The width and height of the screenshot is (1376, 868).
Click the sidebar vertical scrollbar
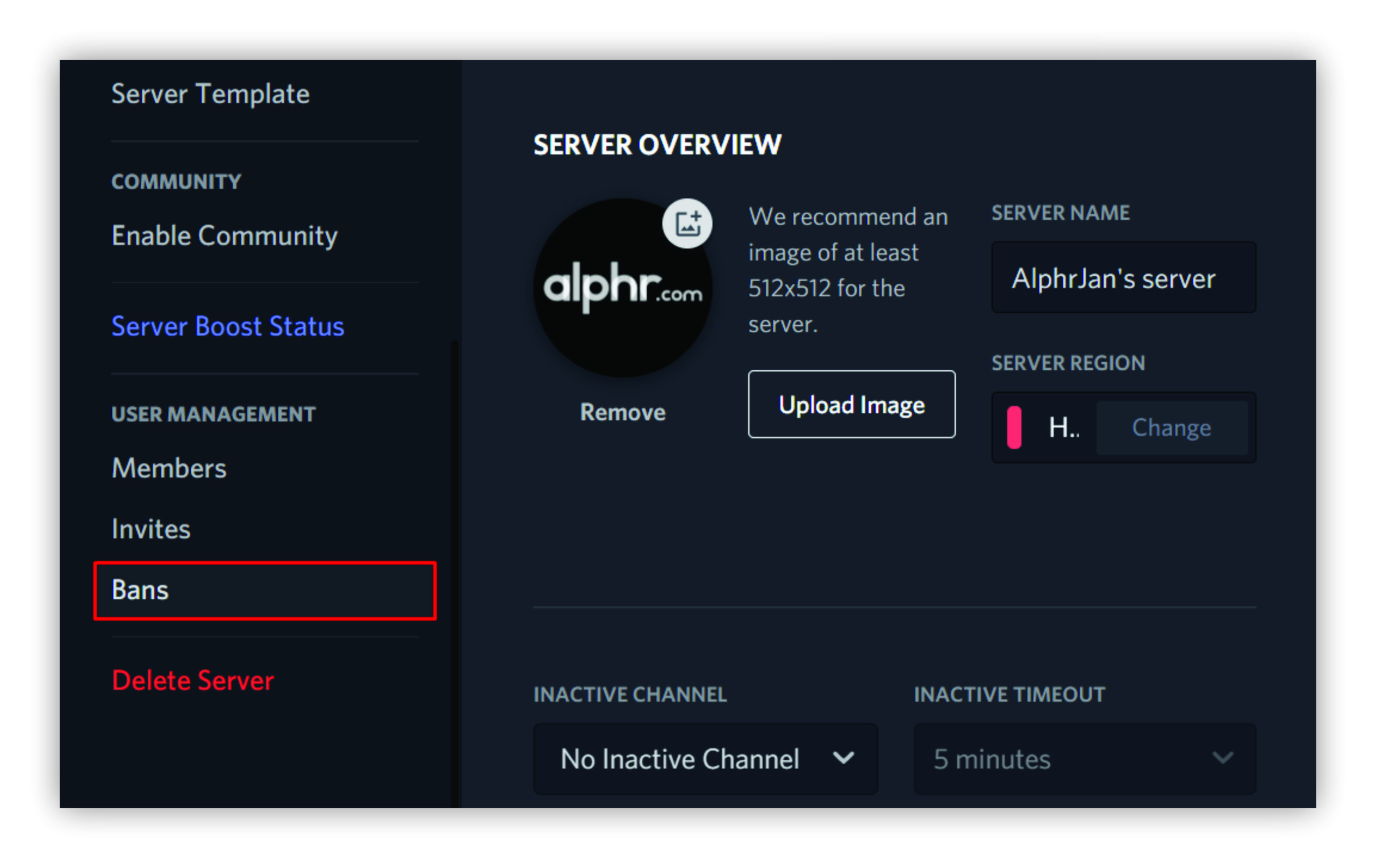pos(455,571)
